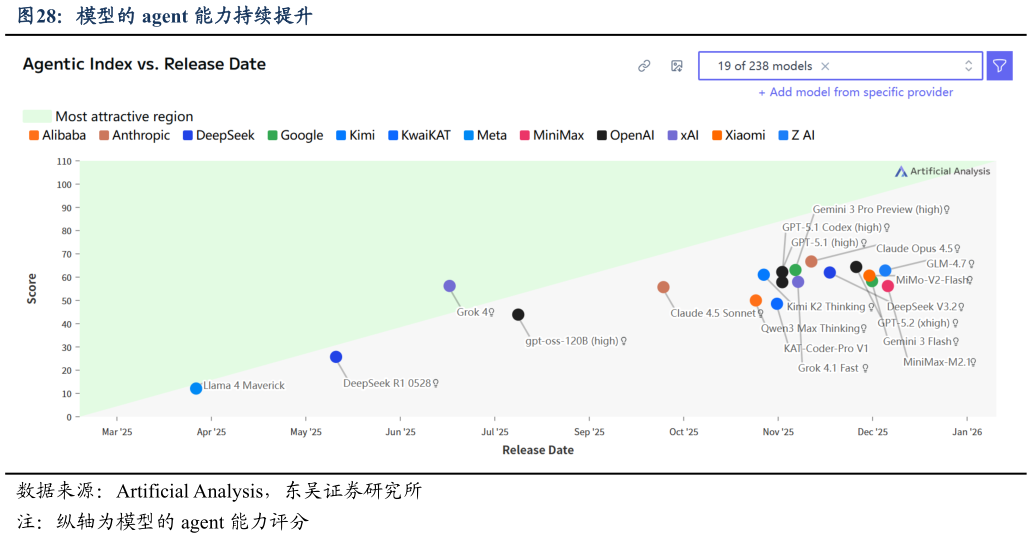Click the Artificial Analysis logo watermark
1032x538 pixels.
coord(942,171)
